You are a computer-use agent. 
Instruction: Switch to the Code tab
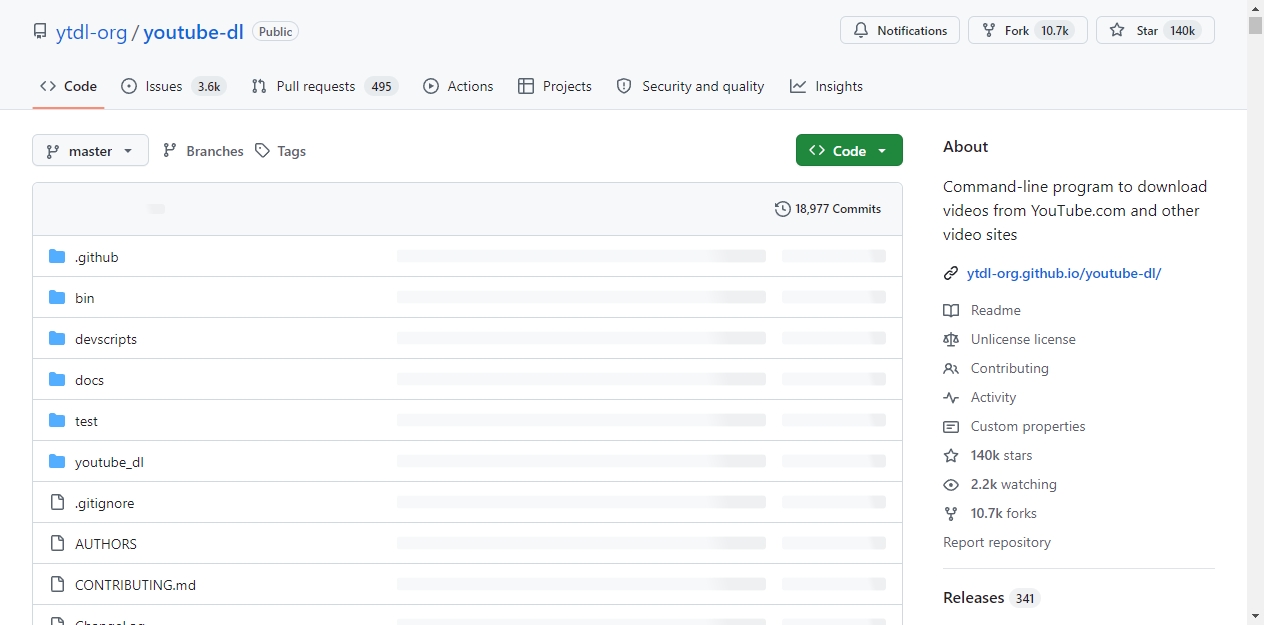click(68, 86)
